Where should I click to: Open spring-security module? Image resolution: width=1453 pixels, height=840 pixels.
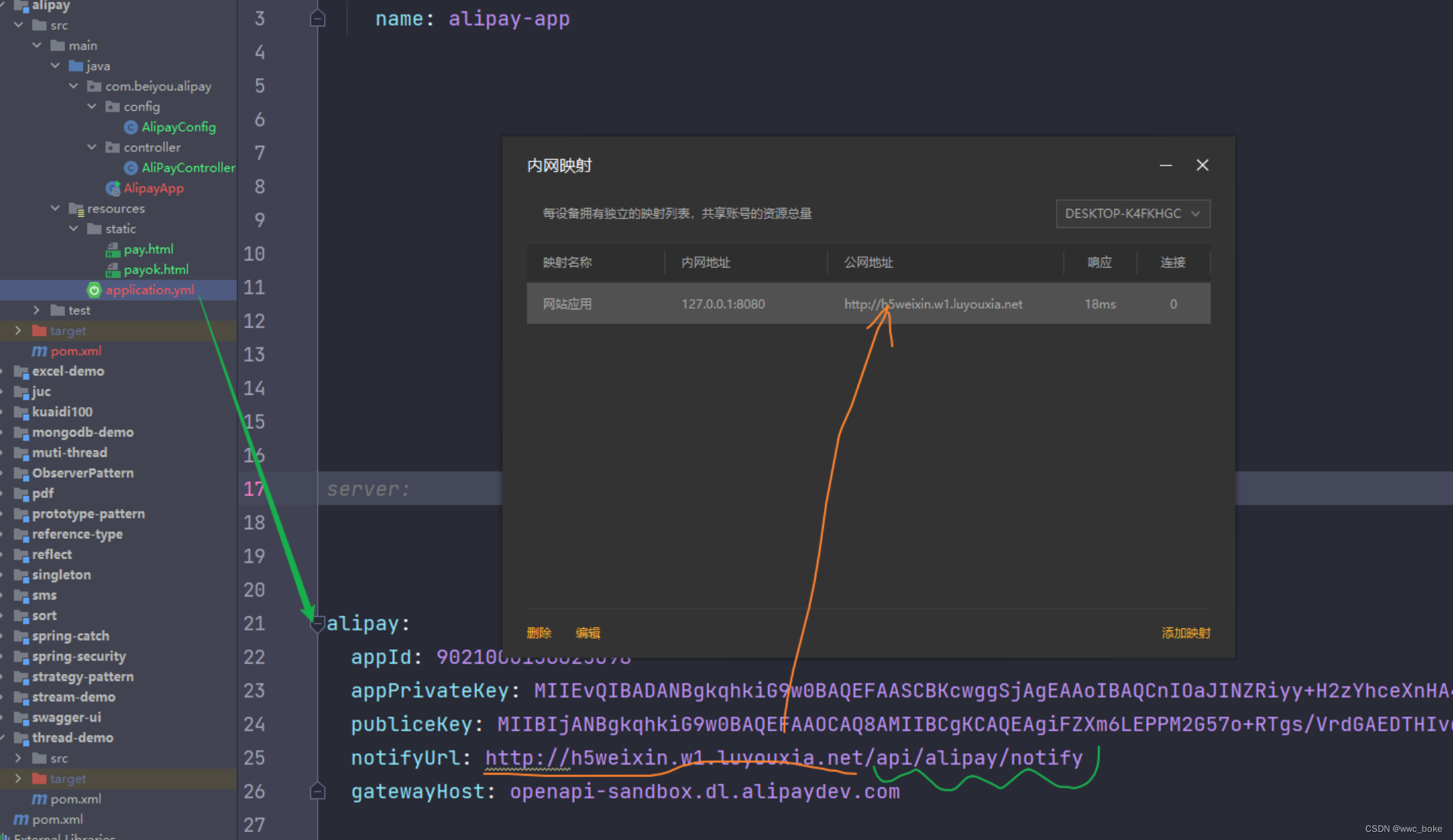[79, 656]
